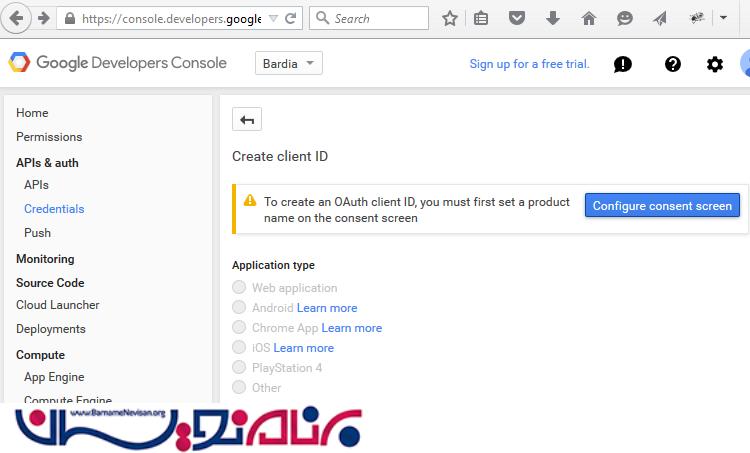The height and width of the screenshot is (453, 750).
Task: Open Credentials in the sidebar
Action: [54, 209]
